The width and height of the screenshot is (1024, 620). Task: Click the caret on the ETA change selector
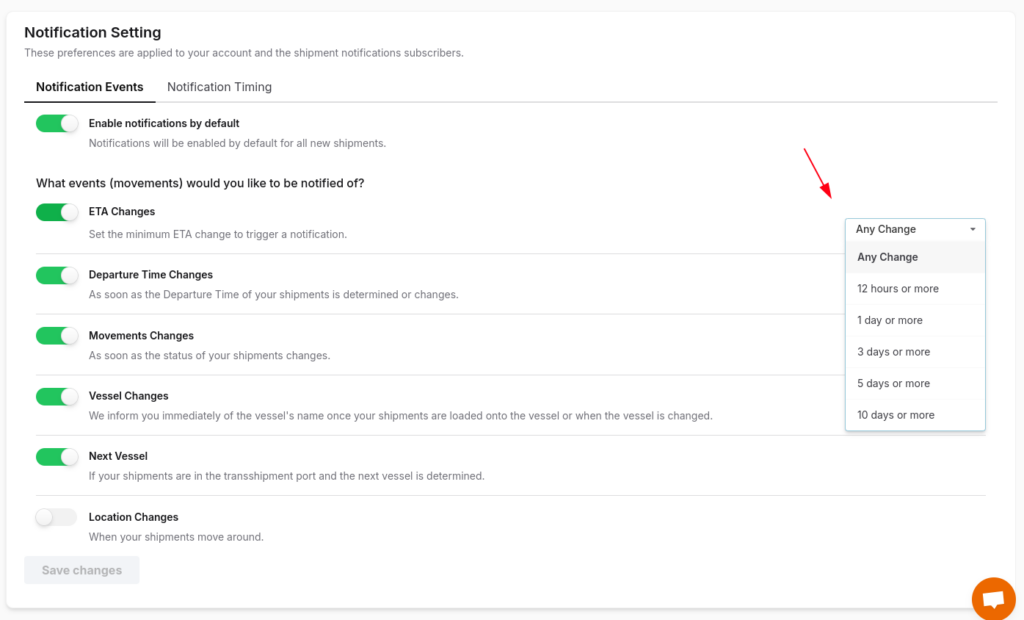click(971, 229)
